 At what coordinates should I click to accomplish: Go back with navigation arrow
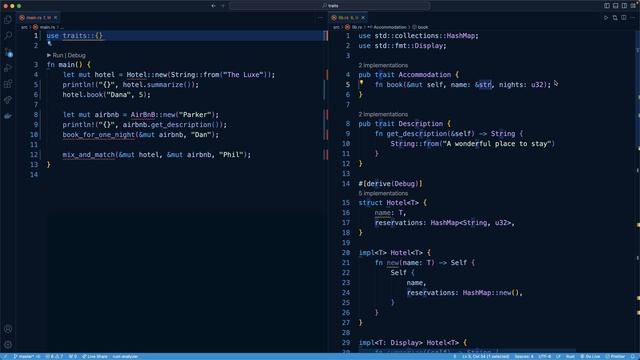[x=213, y=6]
